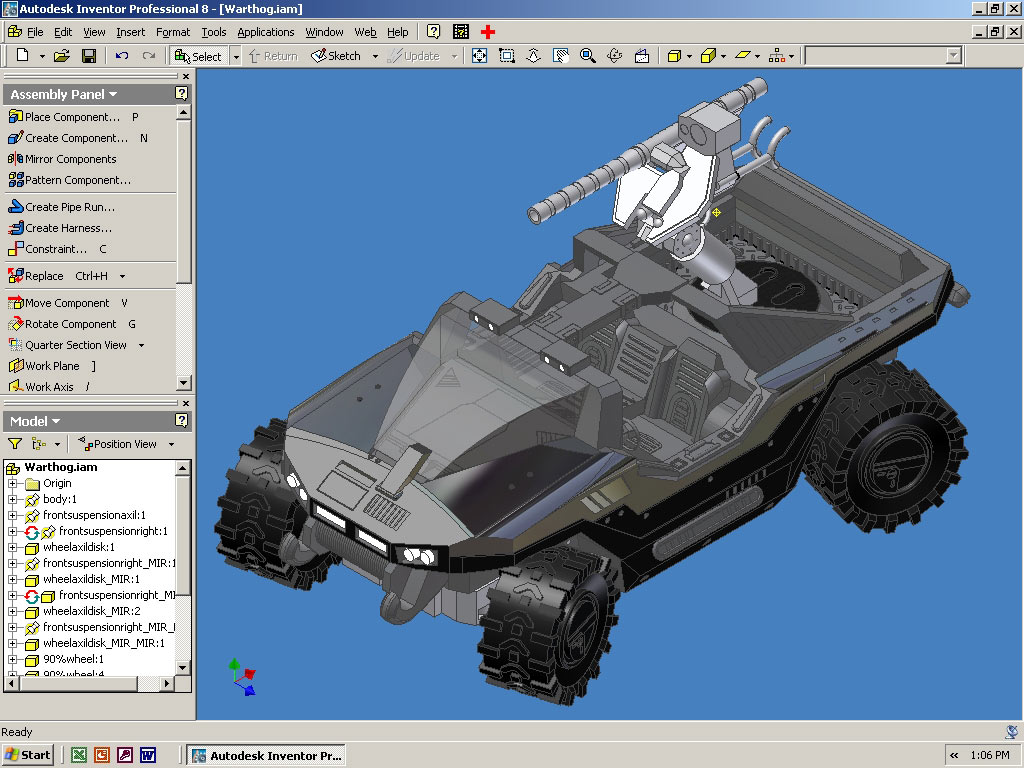This screenshot has height=768, width=1024.
Task: Expand the body:1 tree node
Action: click(x=12, y=500)
